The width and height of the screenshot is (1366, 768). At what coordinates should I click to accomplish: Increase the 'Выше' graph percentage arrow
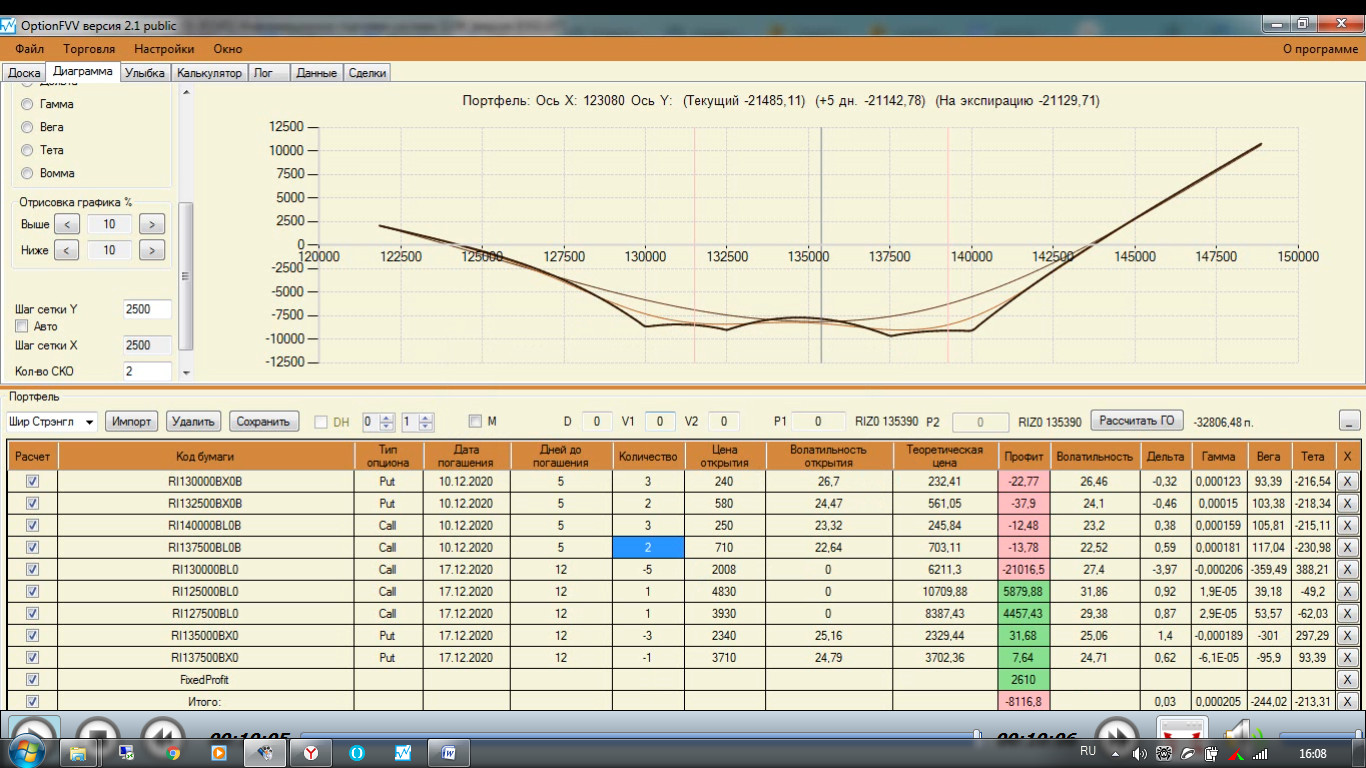(x=152, y=224)
